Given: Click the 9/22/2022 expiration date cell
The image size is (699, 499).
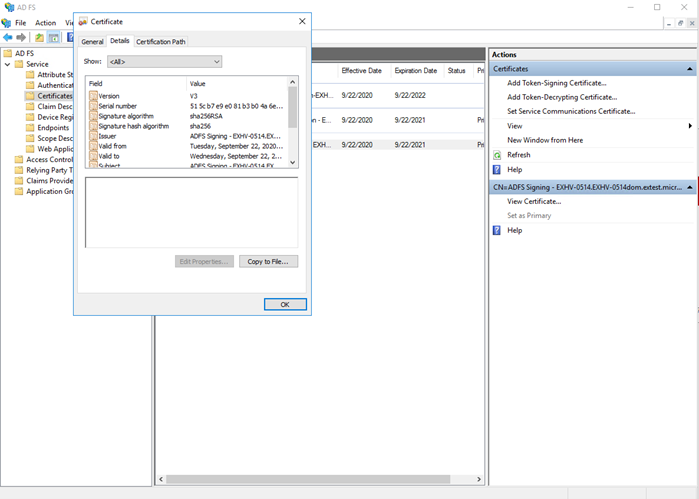Looking at the screenshot, I should pyautogui.click(x=410, y=95).
